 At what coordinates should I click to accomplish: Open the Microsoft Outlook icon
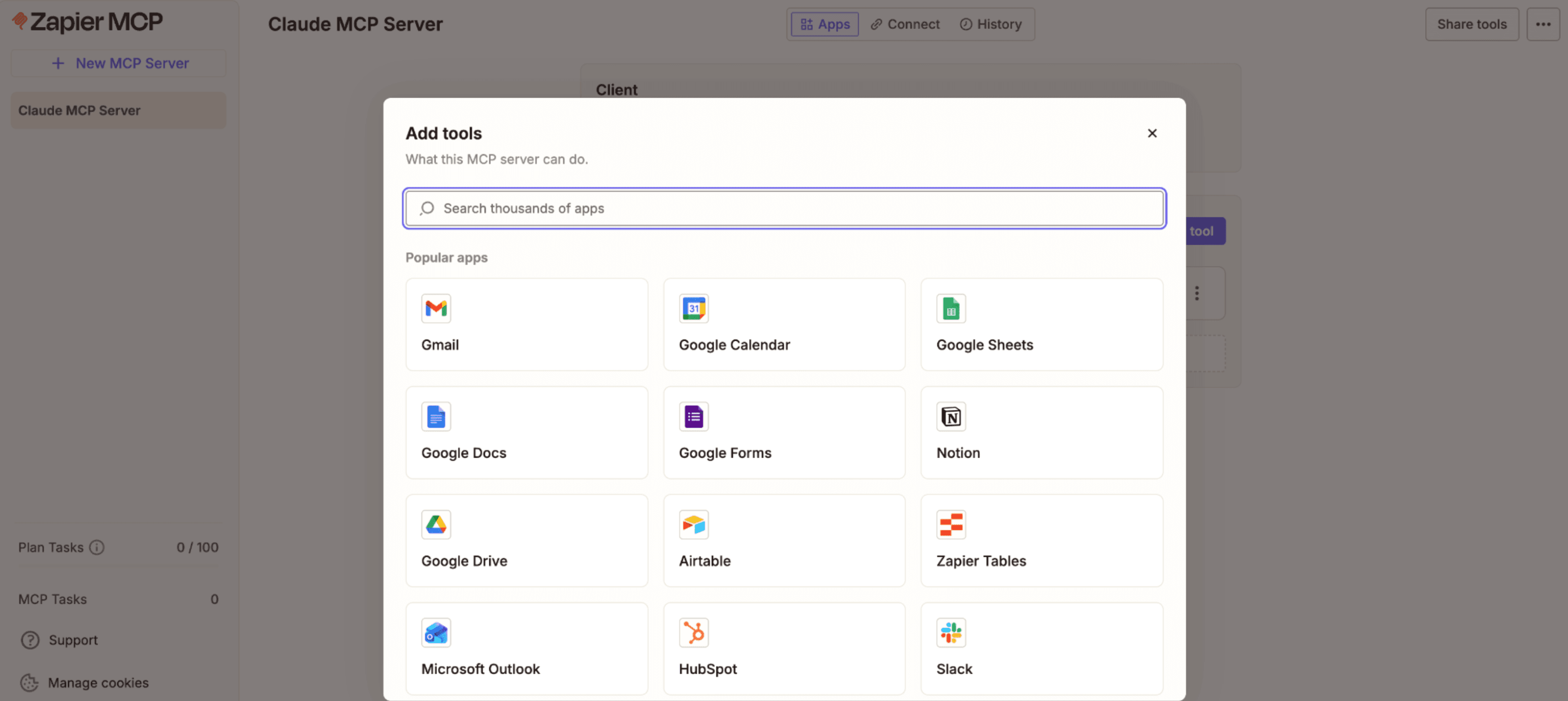(436, 633)
